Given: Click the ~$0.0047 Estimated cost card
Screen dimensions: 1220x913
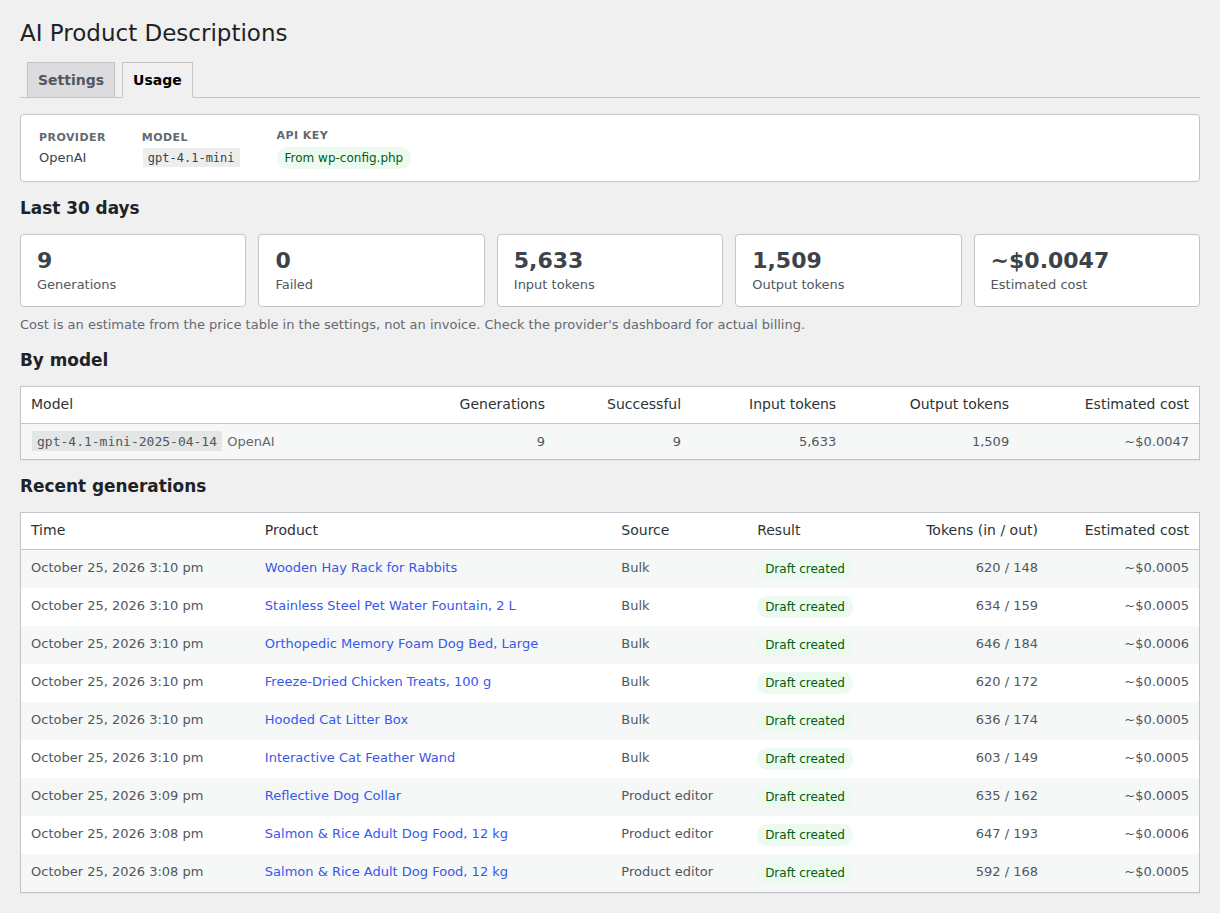Looking at the screenshot, I should [x=1087, y=270].
